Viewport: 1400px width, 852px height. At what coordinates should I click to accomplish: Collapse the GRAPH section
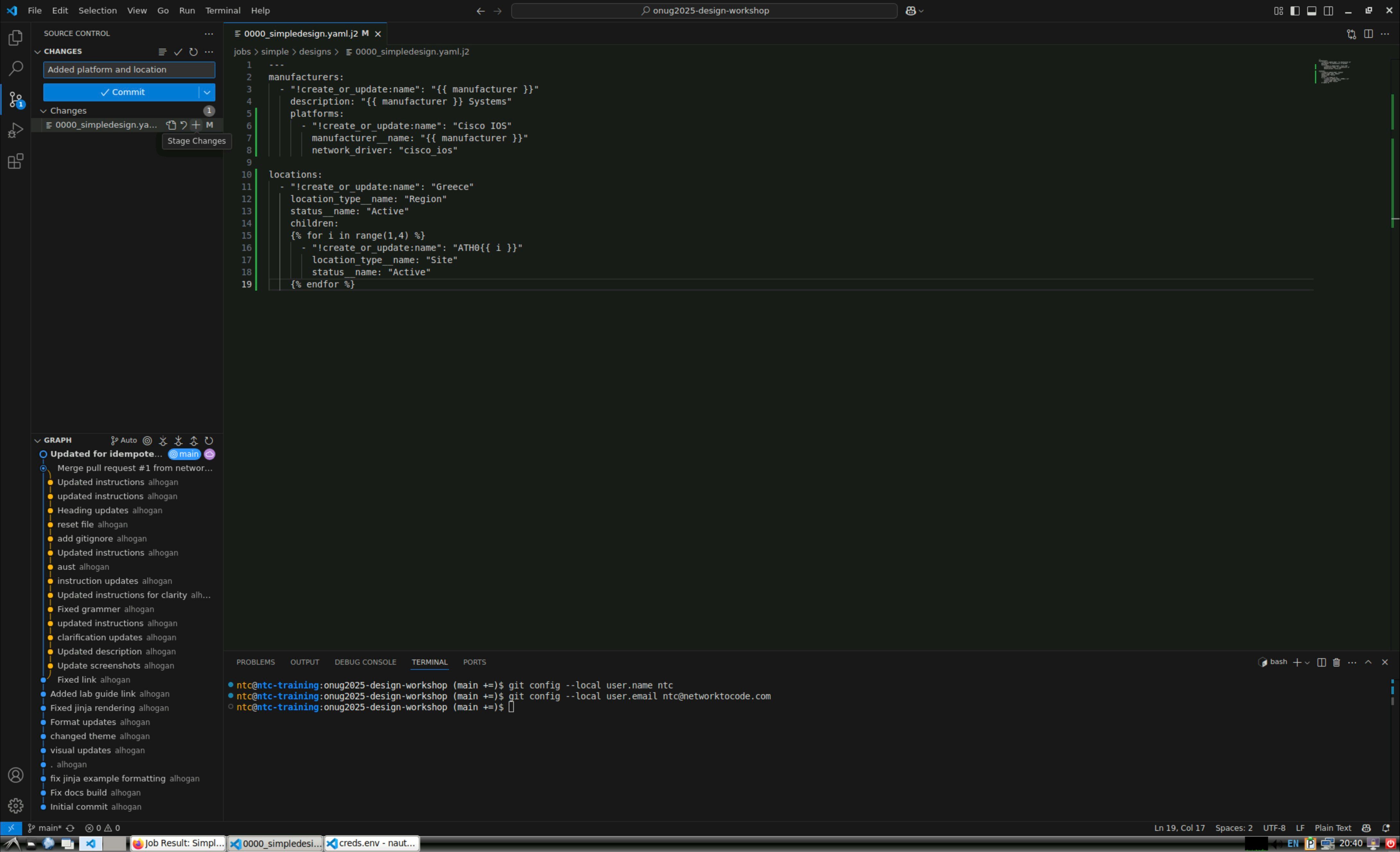[x=38, y=440]
